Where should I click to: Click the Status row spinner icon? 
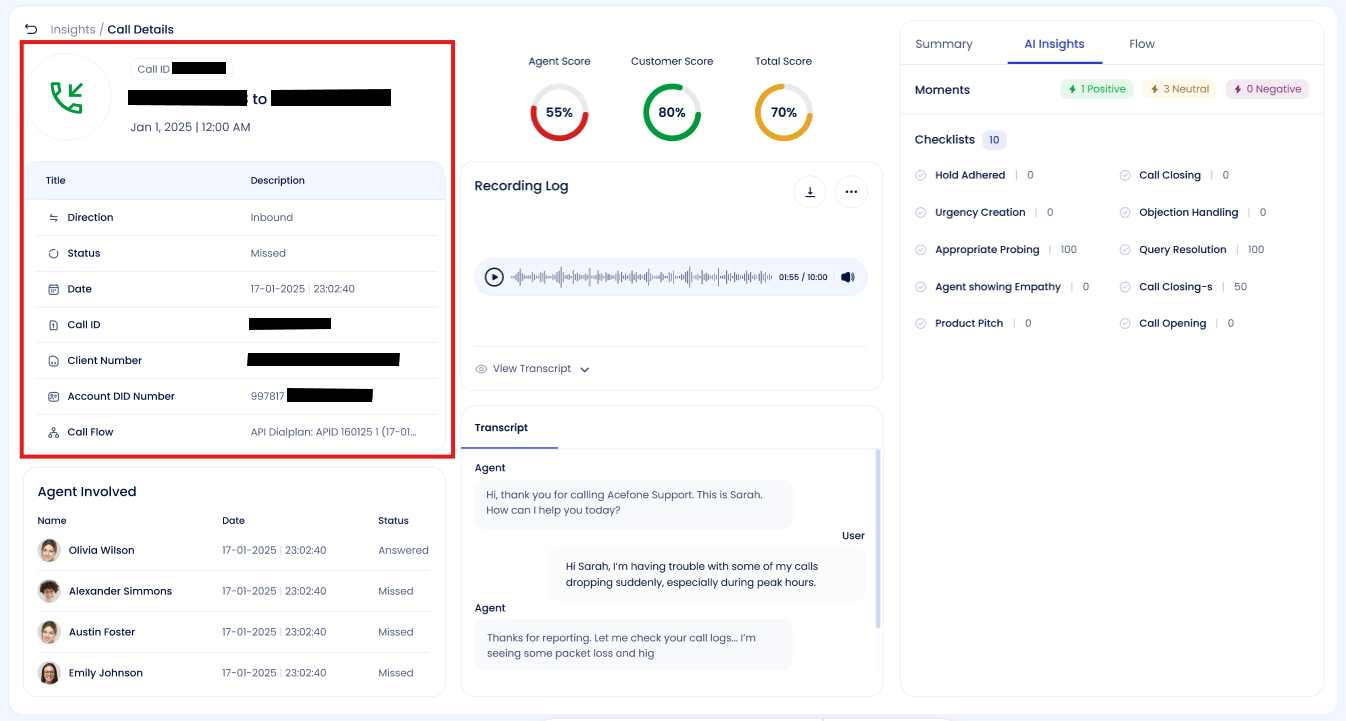(54, 253)
